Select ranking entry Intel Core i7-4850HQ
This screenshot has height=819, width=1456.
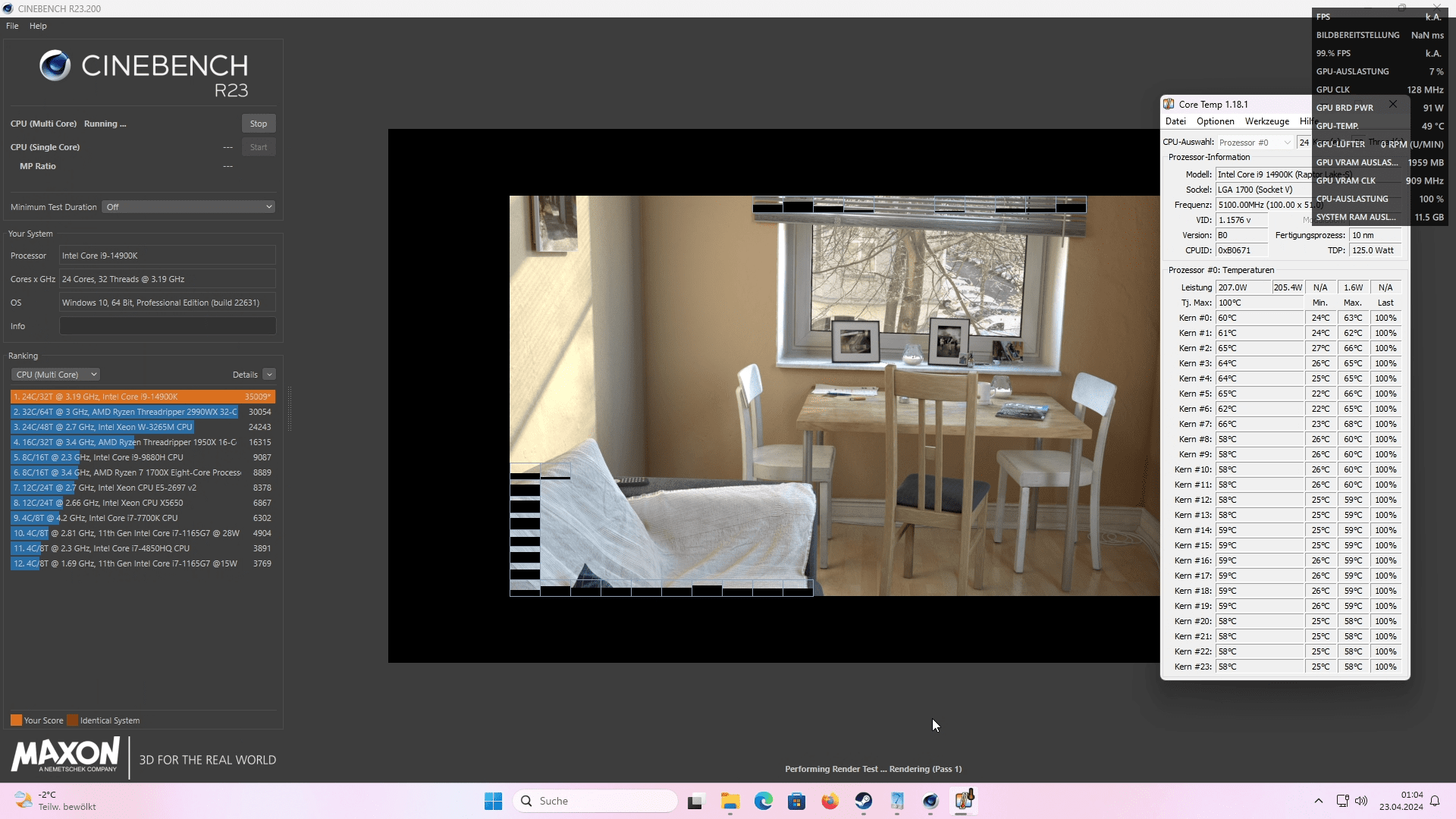143,548
